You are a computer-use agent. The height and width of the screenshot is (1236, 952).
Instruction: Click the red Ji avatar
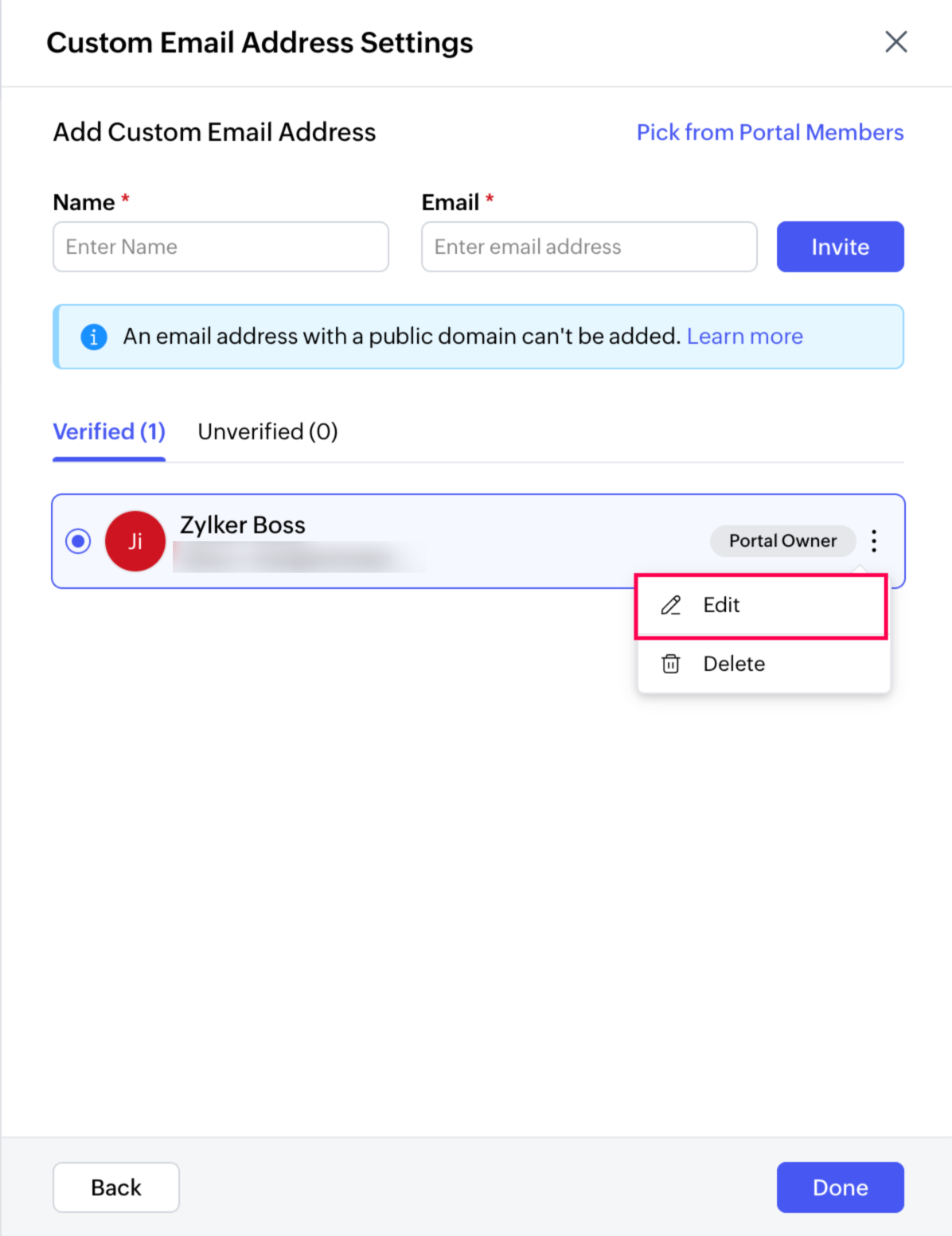(135, 541)
